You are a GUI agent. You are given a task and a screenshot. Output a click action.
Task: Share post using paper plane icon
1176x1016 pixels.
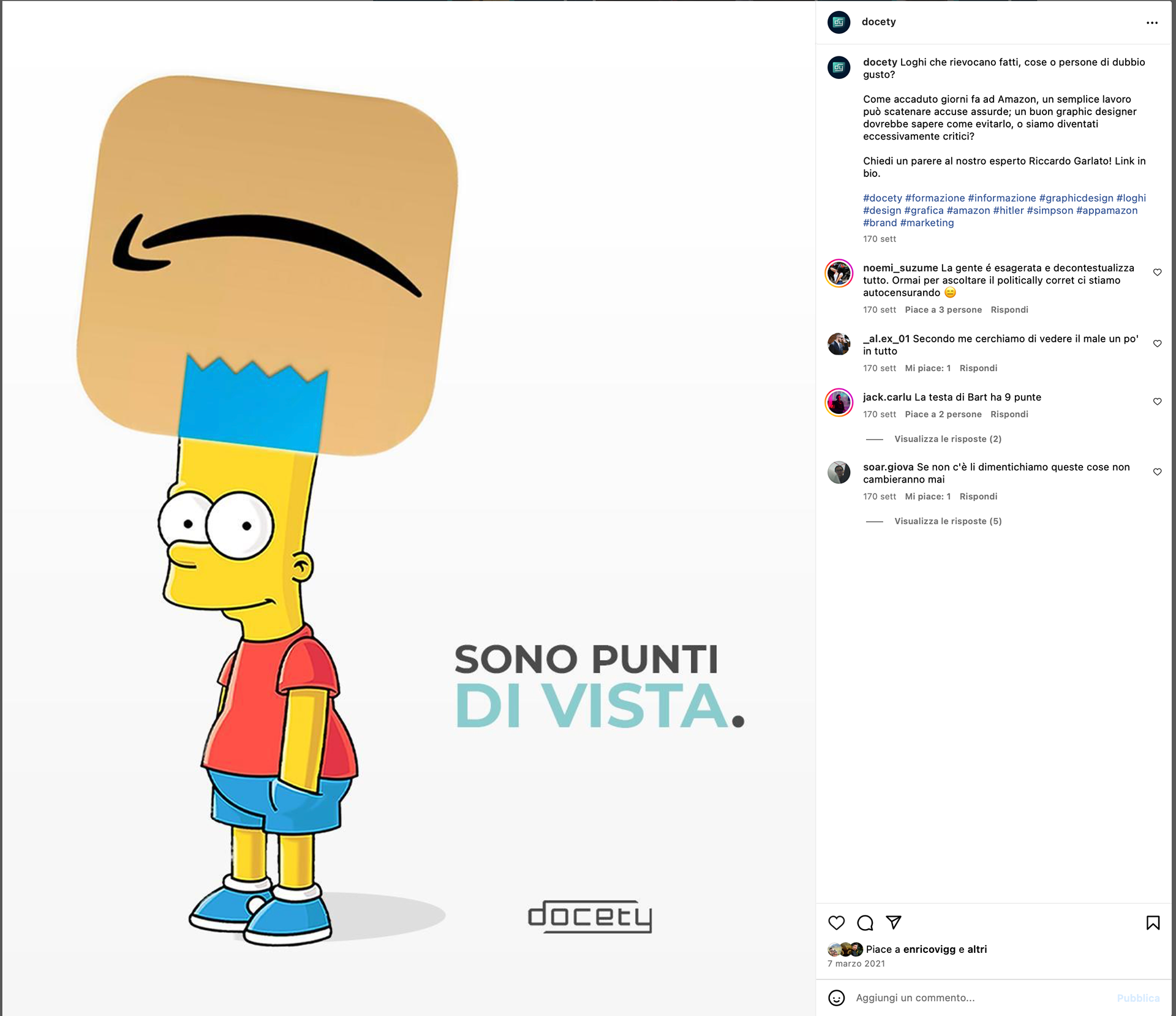tap(894, 922)
